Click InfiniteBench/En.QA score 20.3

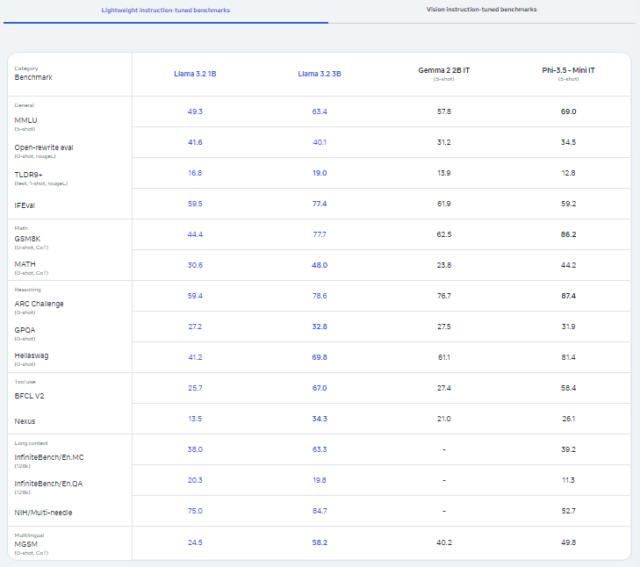click(195, 480)
